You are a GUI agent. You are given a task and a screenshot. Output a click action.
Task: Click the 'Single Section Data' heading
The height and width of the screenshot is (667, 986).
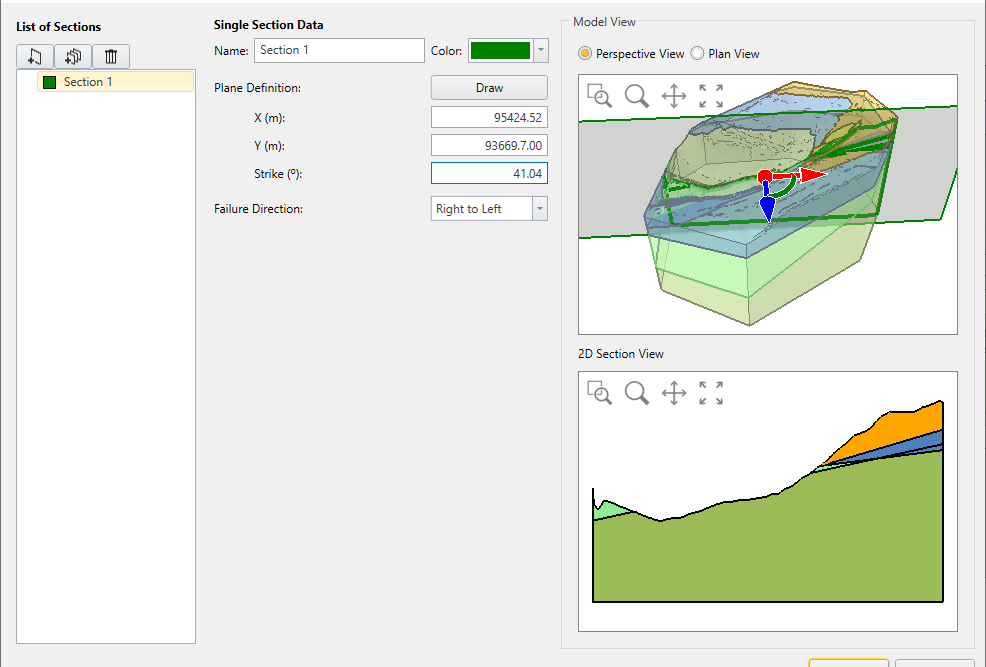(269, 25)
